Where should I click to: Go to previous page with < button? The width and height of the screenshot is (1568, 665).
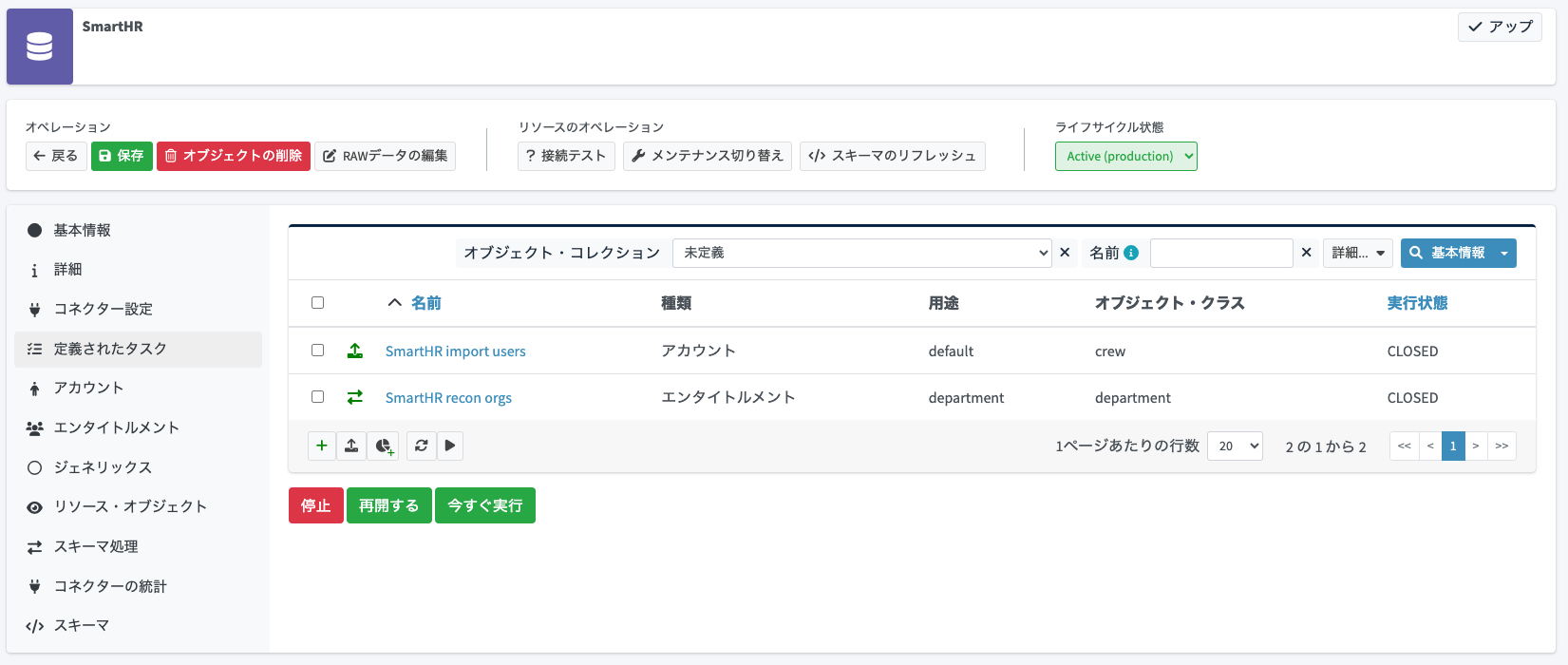(x=1430, y=446)
